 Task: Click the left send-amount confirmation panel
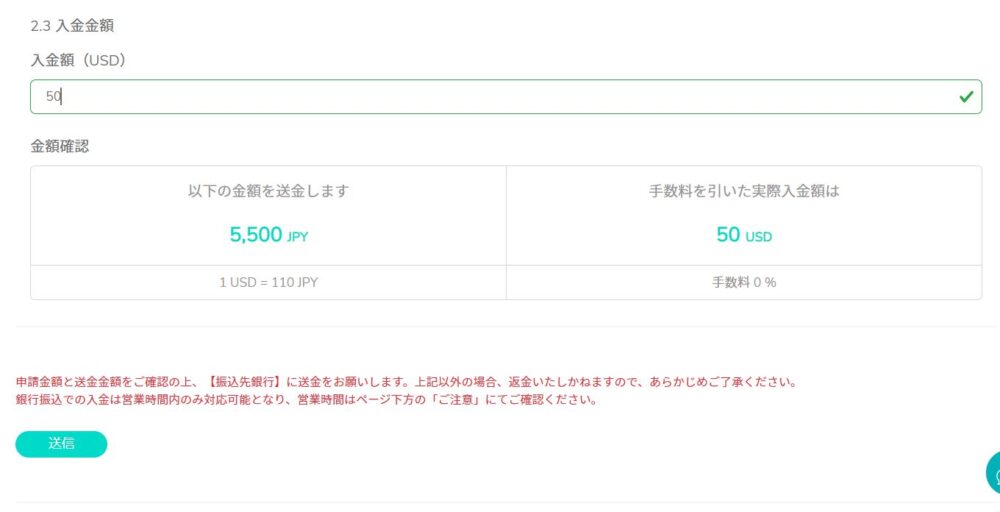click(268, 233)
